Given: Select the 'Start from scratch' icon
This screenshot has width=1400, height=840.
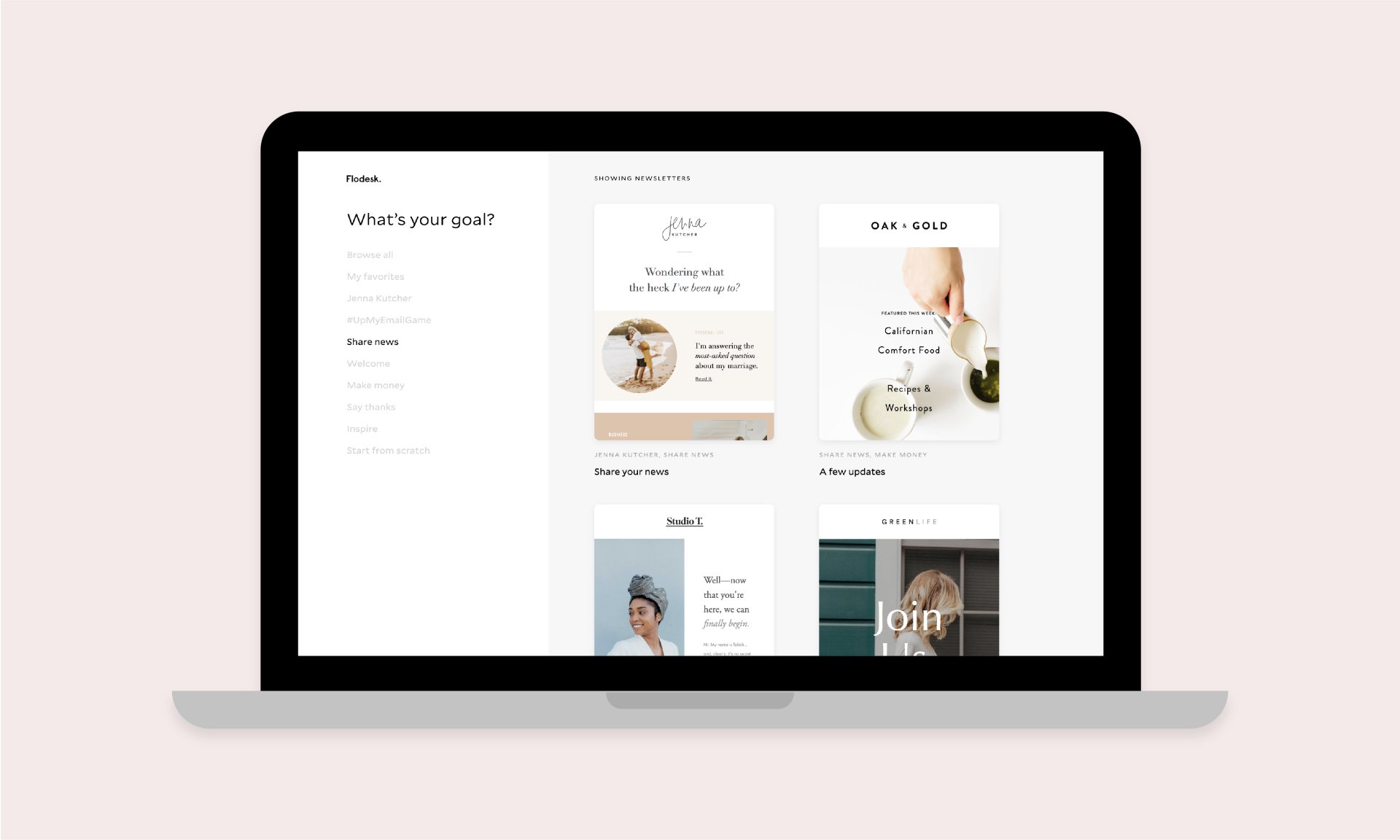Looking at the screenshot, I should tap(387, 450).
